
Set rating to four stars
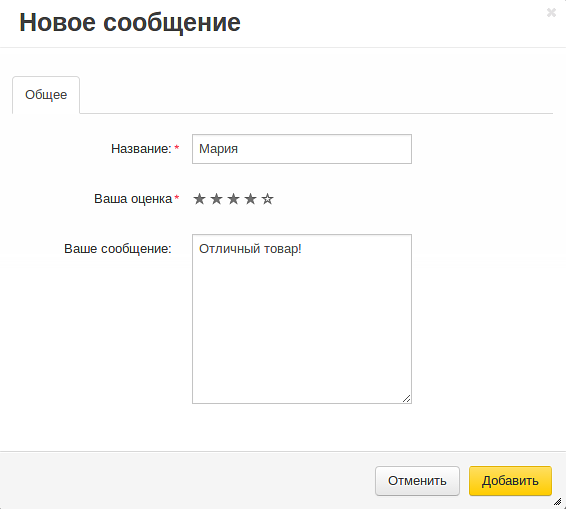coord(251,199)
